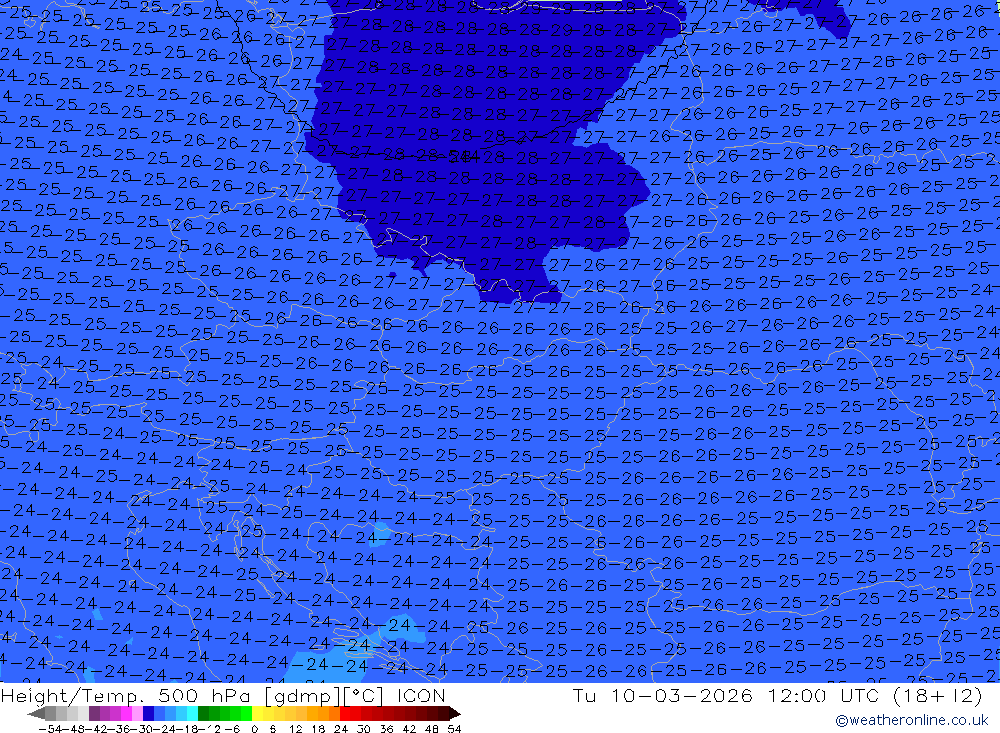Click the '544' height contour label on map

[464, 156]
